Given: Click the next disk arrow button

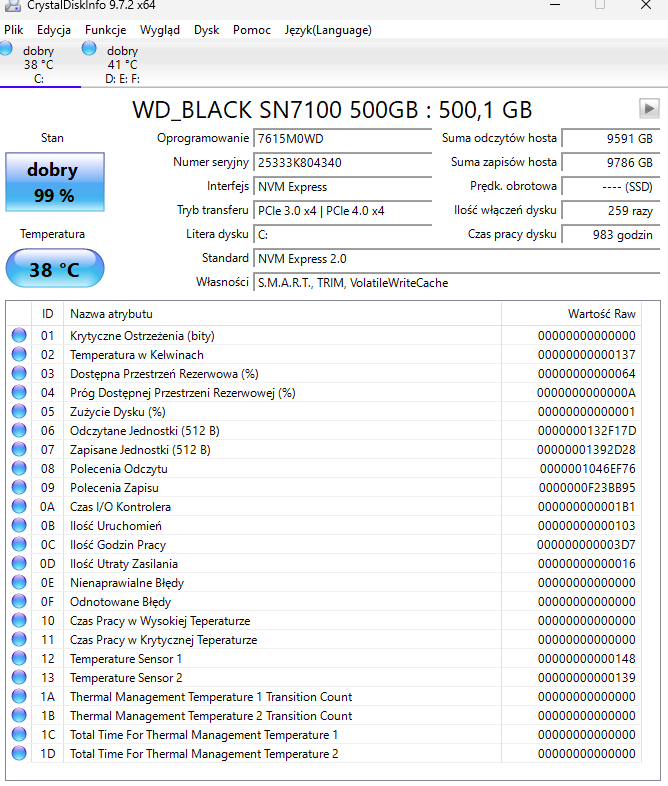Looking at the screenshot, I should [649, 109].
